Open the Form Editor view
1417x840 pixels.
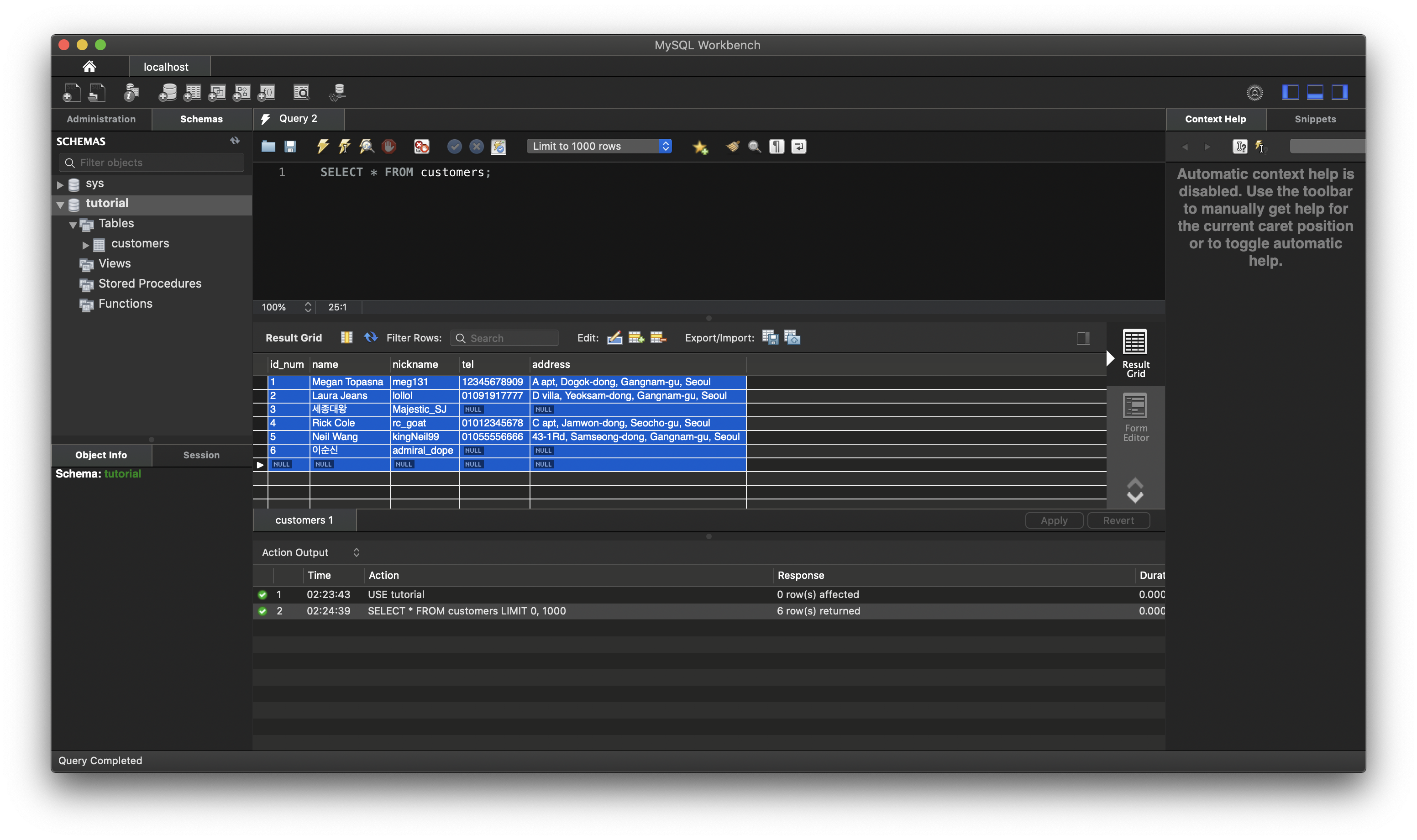click(1135, 417)
